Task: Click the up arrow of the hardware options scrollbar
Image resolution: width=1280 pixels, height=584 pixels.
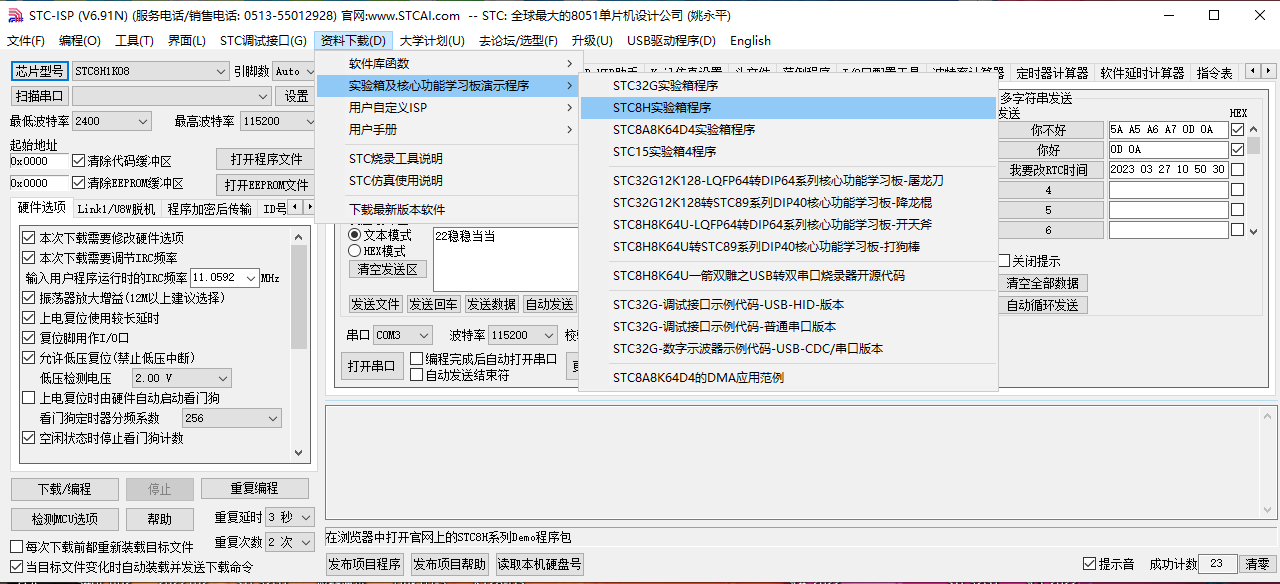Action: (x=299, y=237)
